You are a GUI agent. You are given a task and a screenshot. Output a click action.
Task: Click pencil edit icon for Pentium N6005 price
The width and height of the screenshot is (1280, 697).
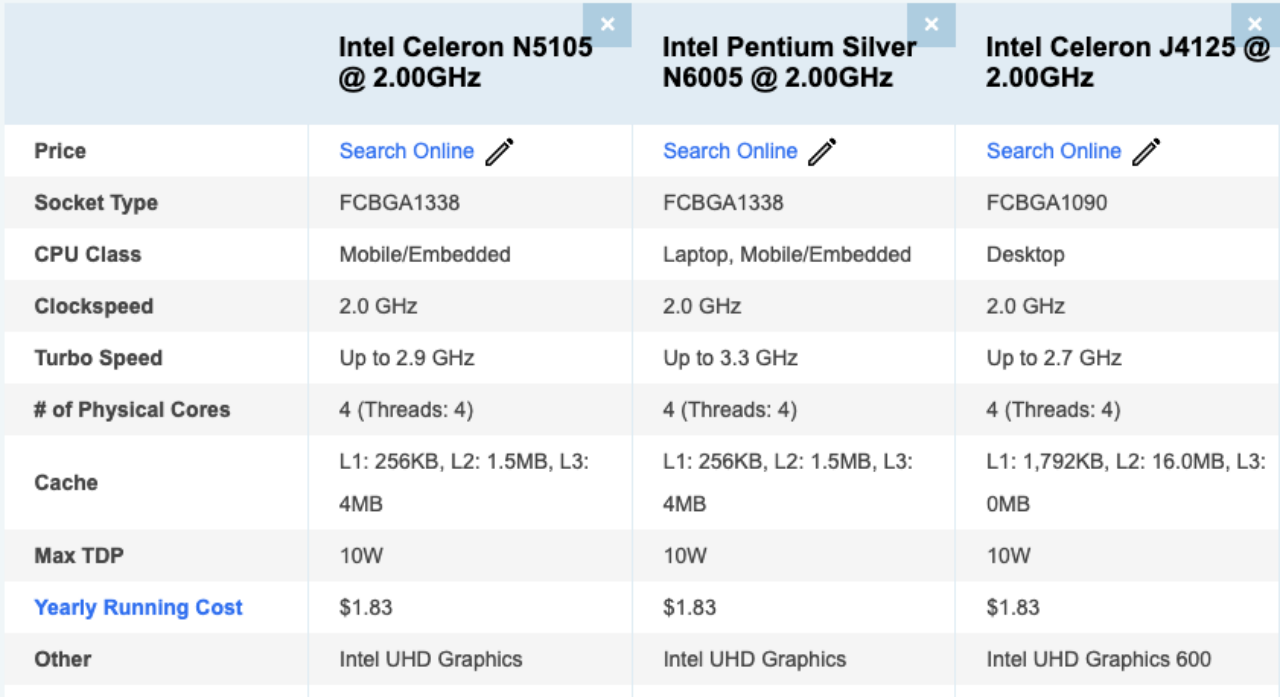coord(822,152)
